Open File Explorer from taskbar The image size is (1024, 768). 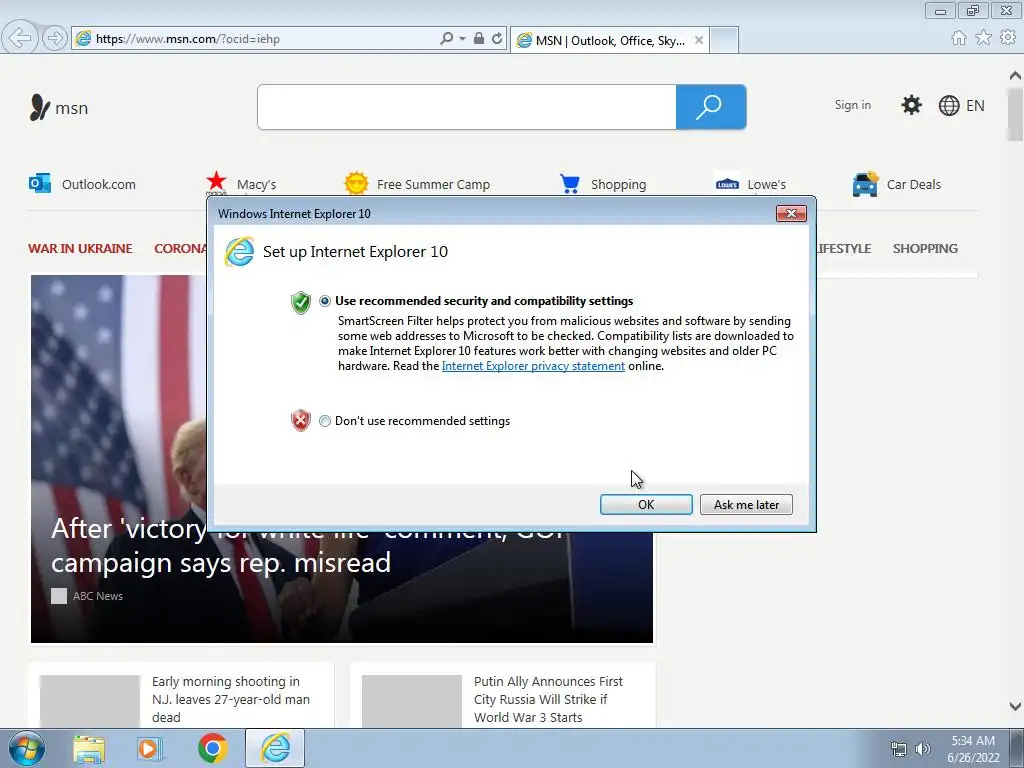click(89, 749)
